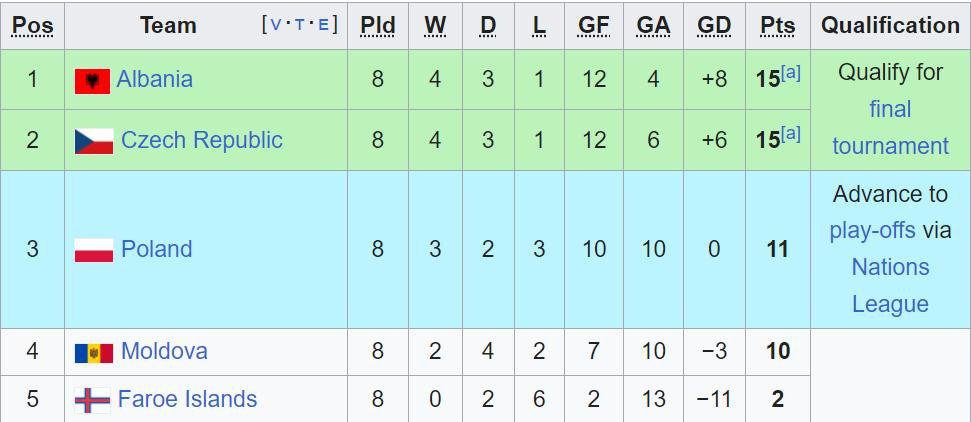971x422 pixels.
Task: Click the E (edit) template link
Action: (322, 25)
